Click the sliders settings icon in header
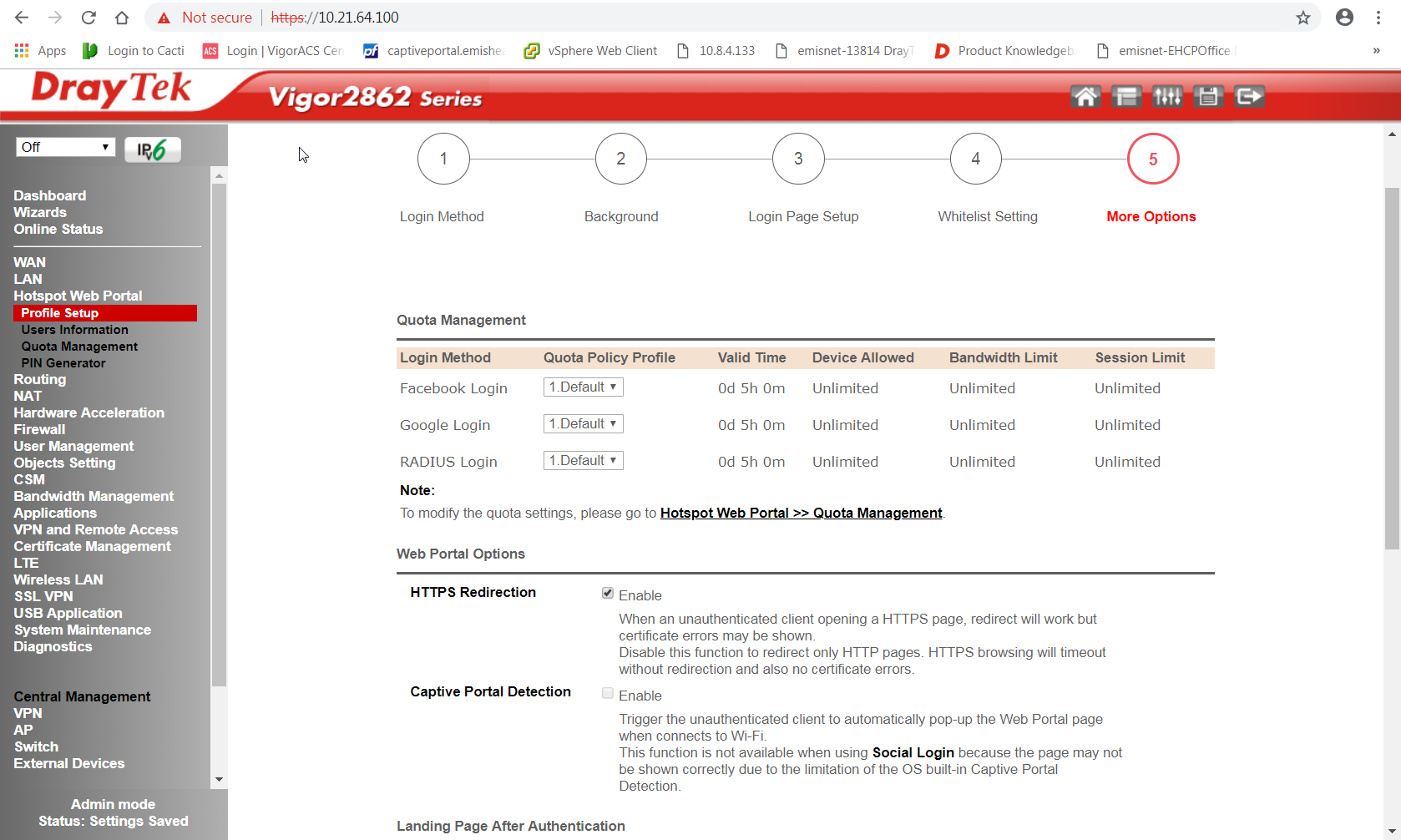The height and width of the screenshot is (840, 1401). (1167, 97)
